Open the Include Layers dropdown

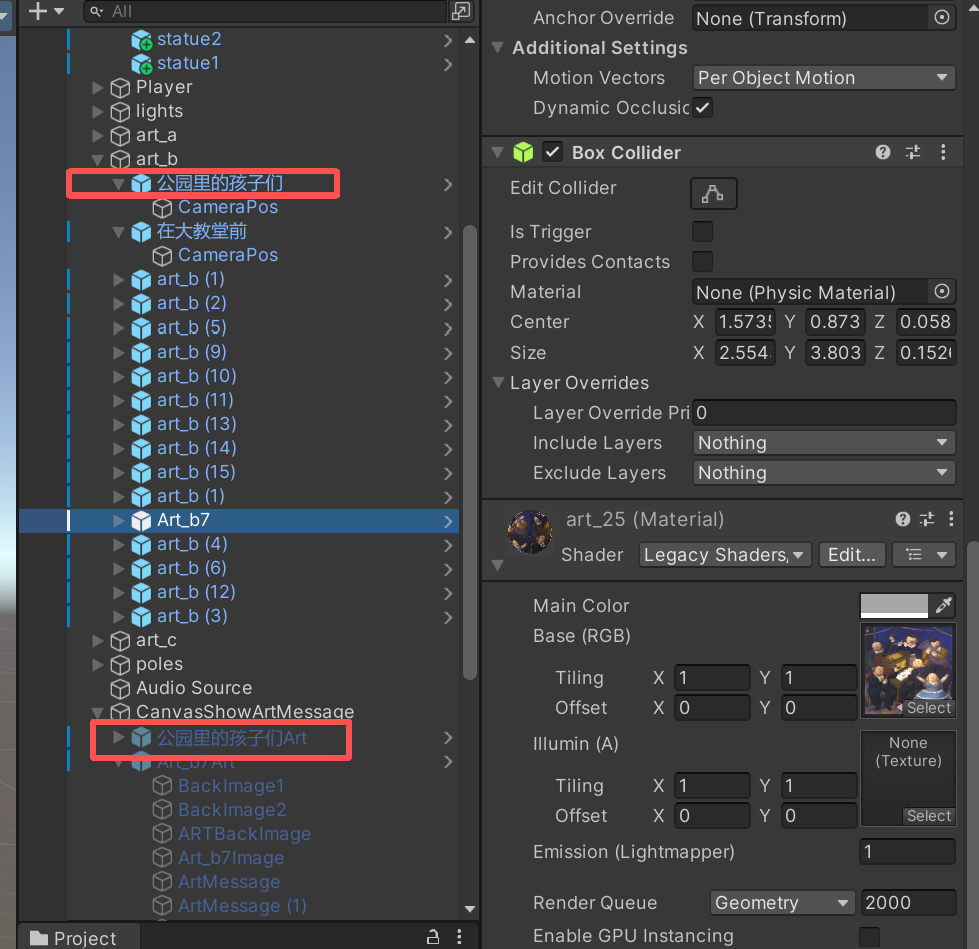tap(824, 443)
